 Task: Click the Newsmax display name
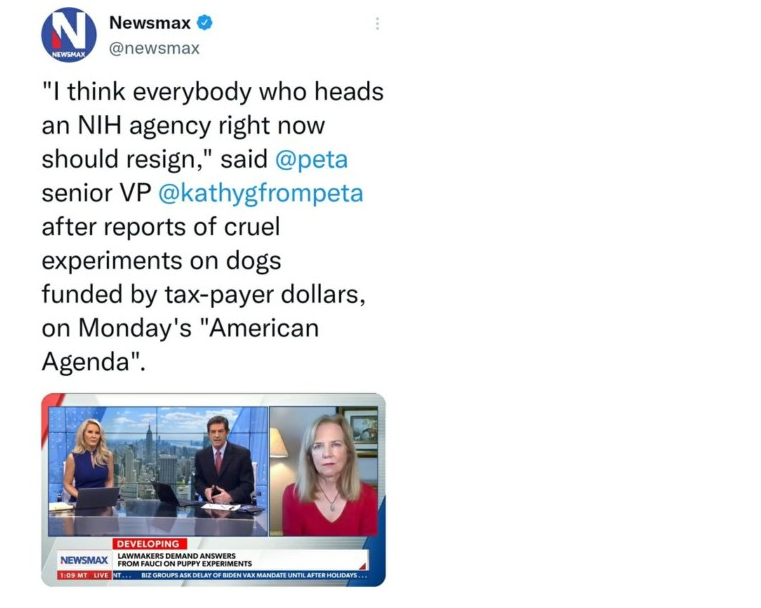pyautogui.click(x=150, y=22)
